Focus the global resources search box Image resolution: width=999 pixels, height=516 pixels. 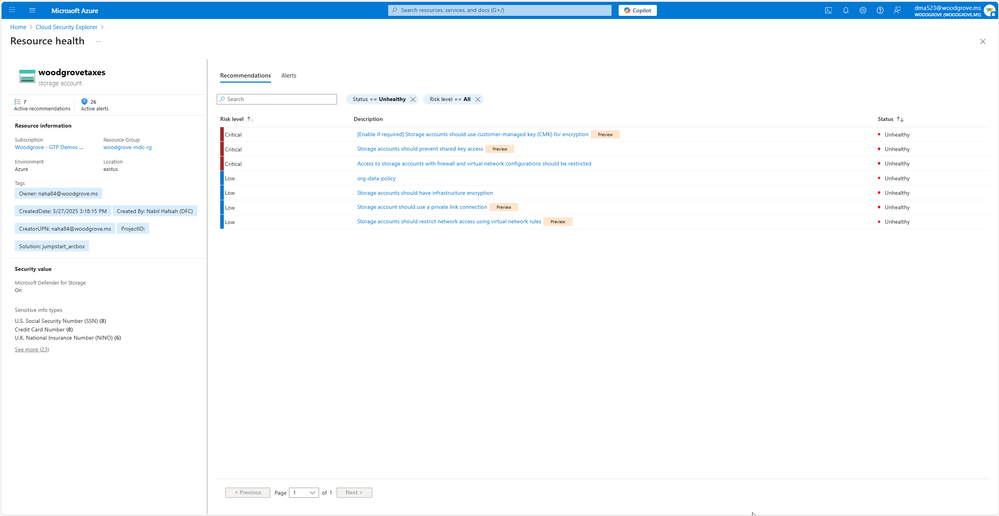tap(500, 10)
